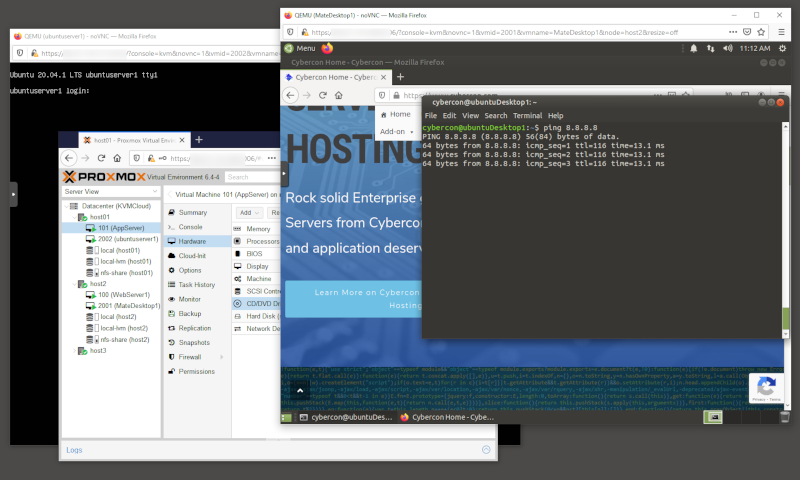The width and height of the screenshot is (800, 480).
Task: Go to home in Proxmox browser toolbar
Action: pyautogui.click(x=117, y=158)
